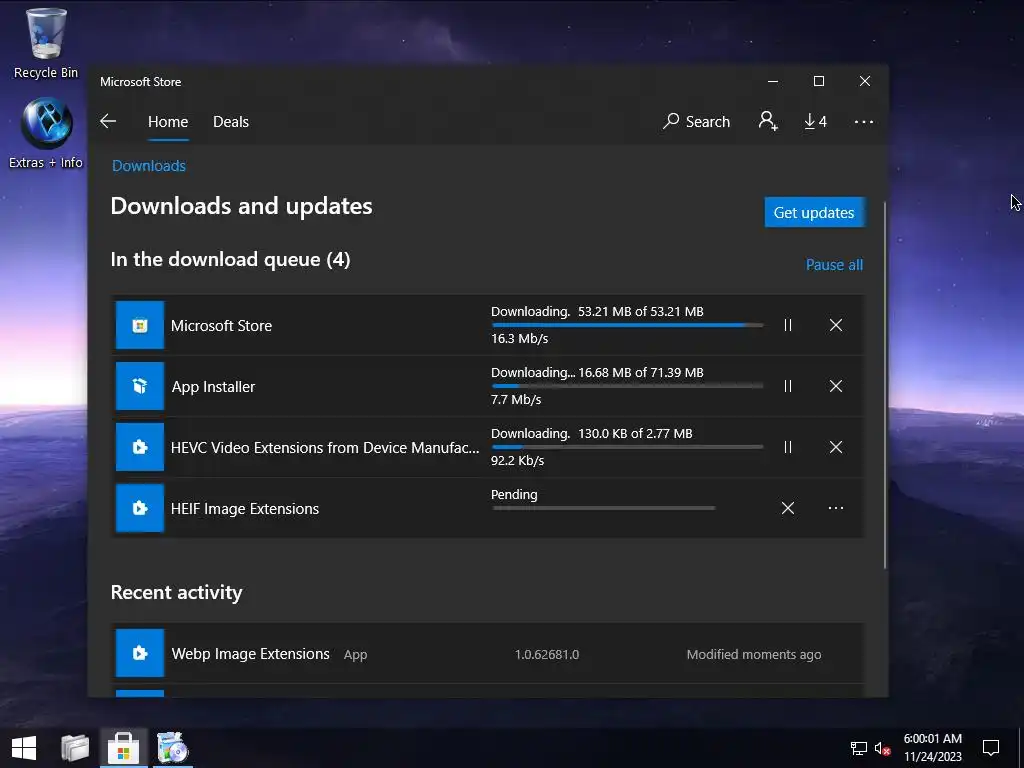
Task: Click the Microsoft Store taskbar icon
Action: pos(123,748)
